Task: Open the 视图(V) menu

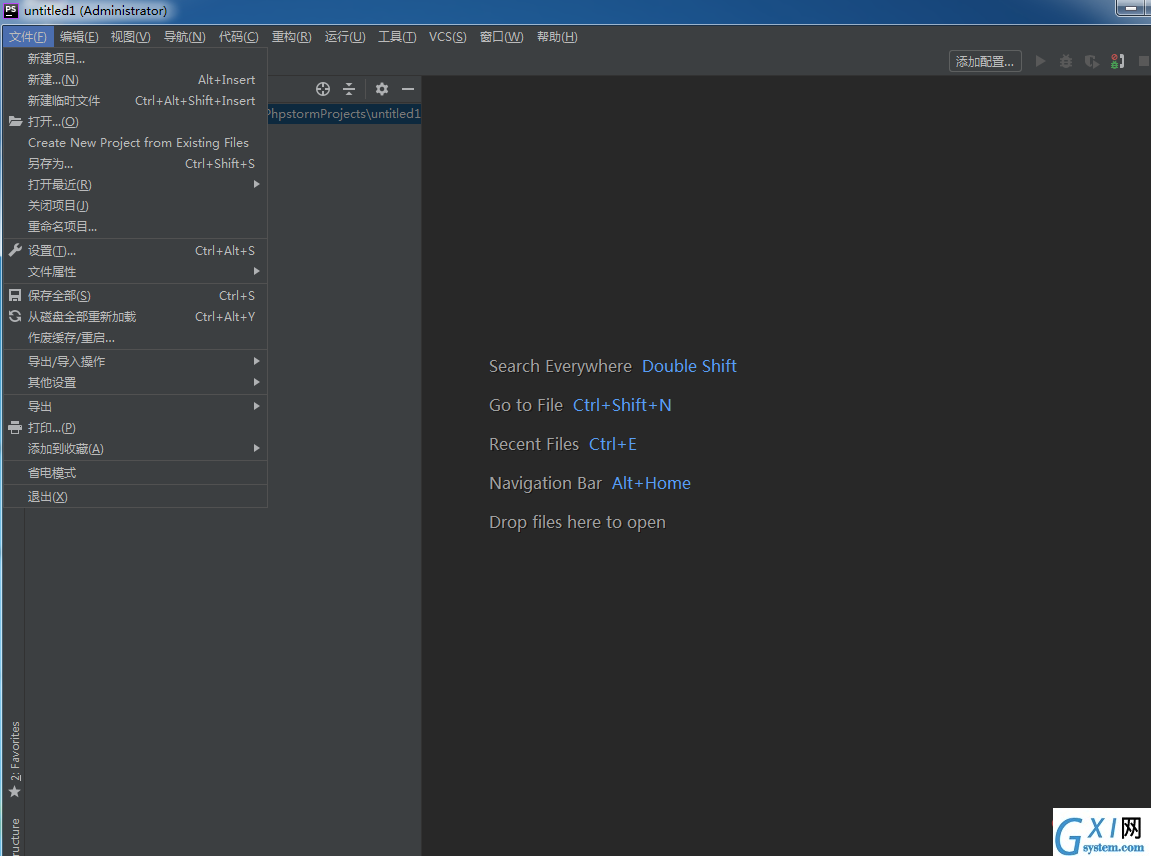Action: coord(131,37)
